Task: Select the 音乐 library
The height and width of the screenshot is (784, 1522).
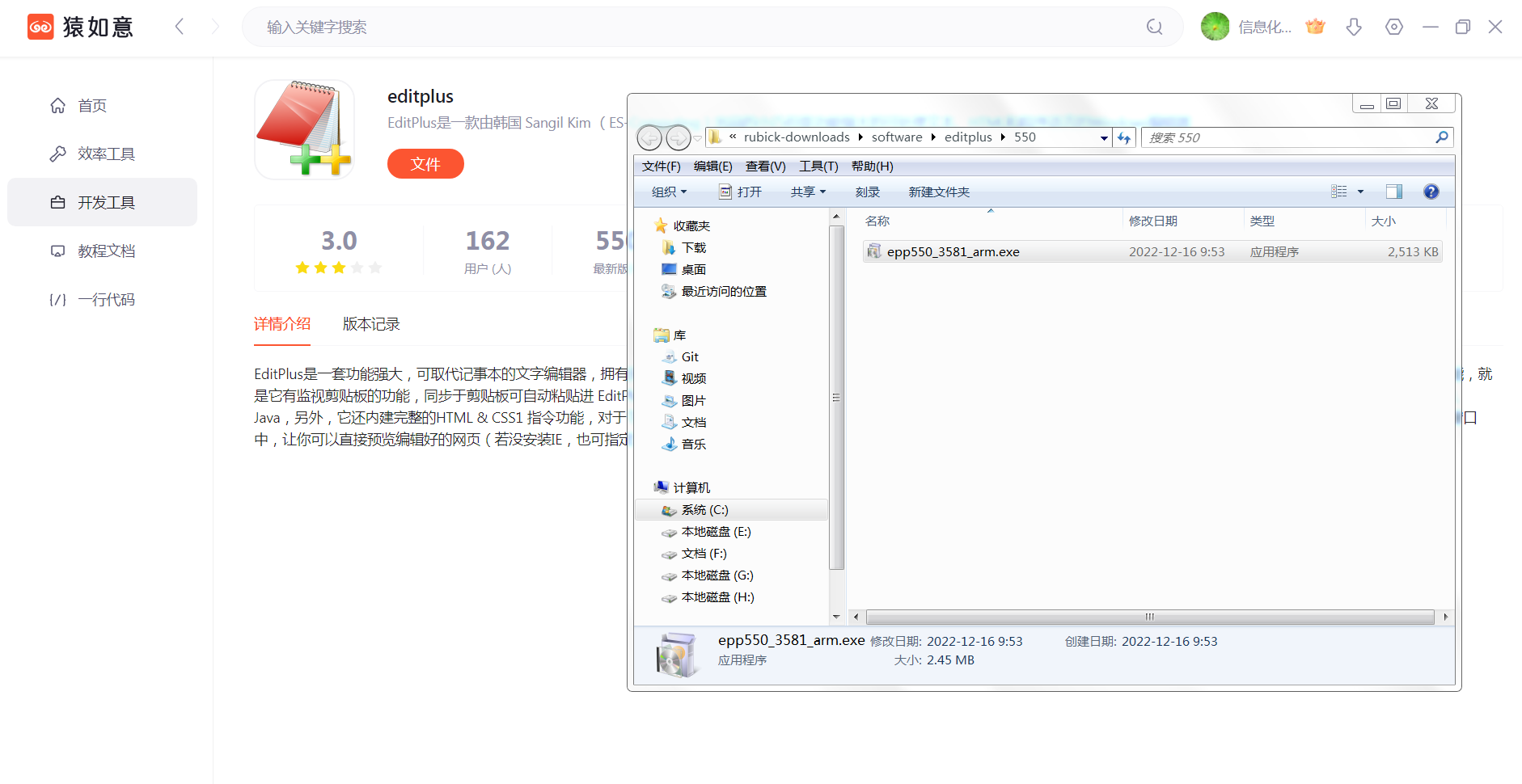Action: pos(694,445)
